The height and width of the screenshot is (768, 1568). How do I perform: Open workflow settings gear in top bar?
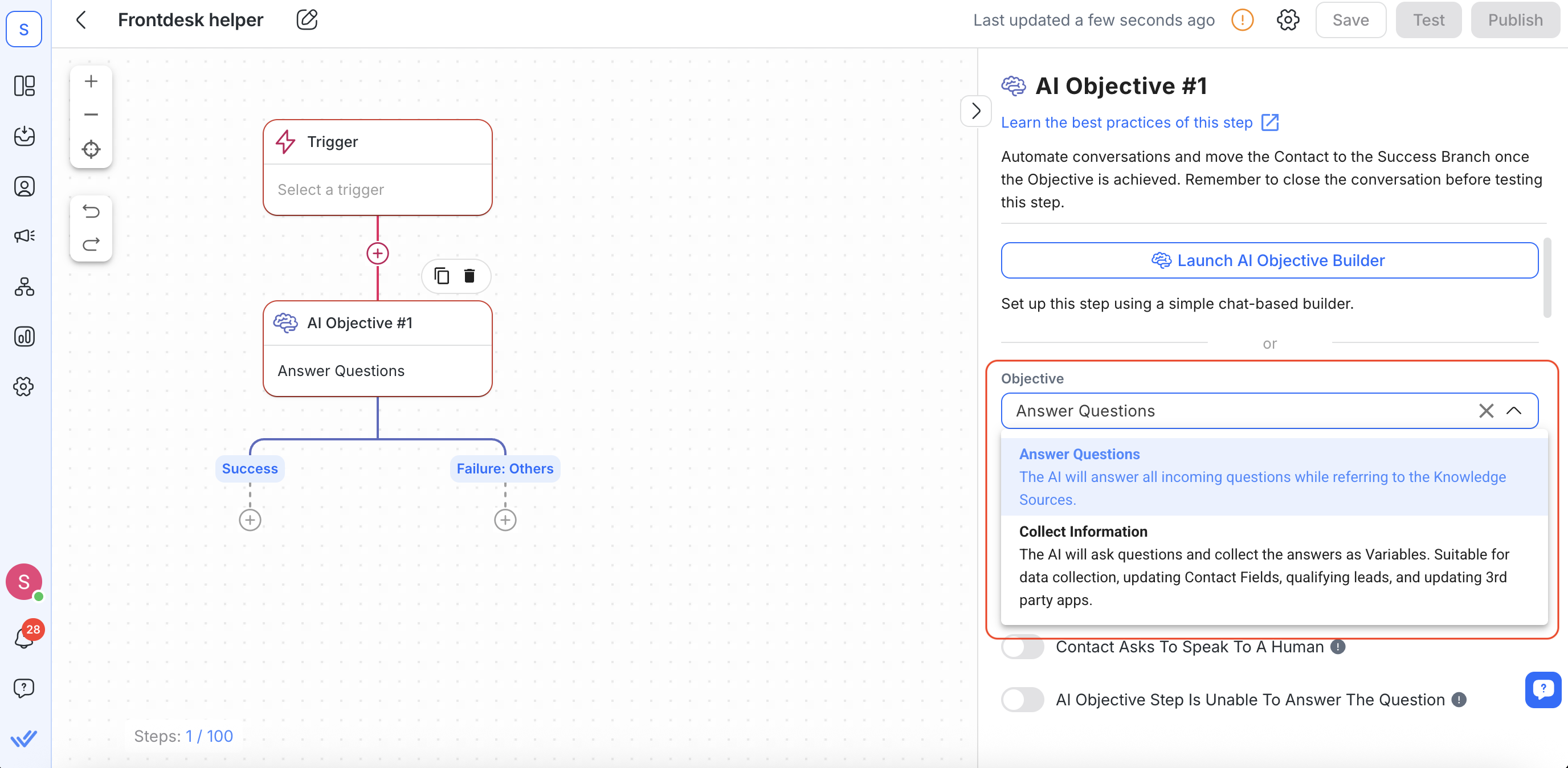[x=1288, y=19]
